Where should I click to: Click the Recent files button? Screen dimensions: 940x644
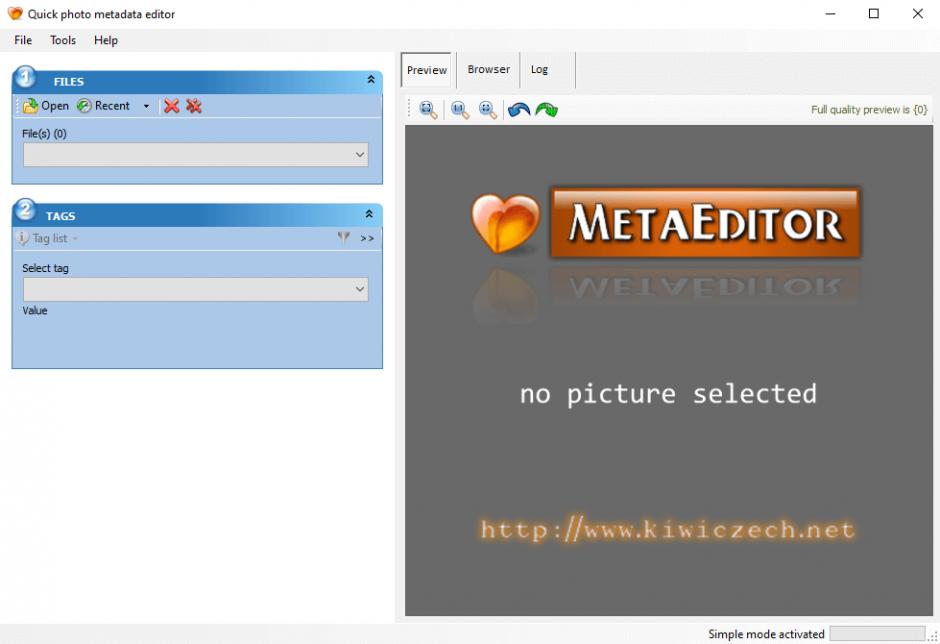pos(103,106)
